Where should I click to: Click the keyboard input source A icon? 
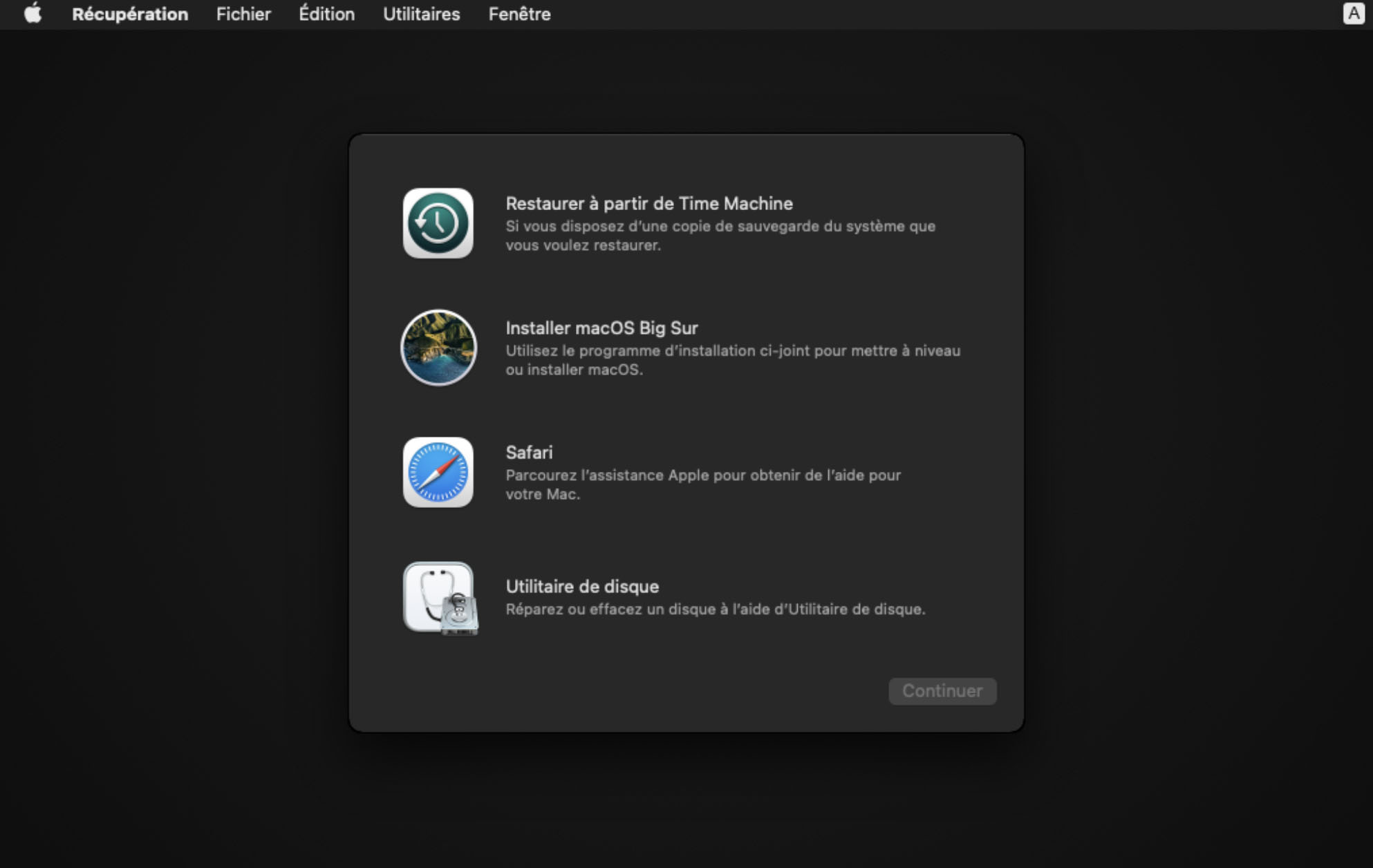(1353, 14)
